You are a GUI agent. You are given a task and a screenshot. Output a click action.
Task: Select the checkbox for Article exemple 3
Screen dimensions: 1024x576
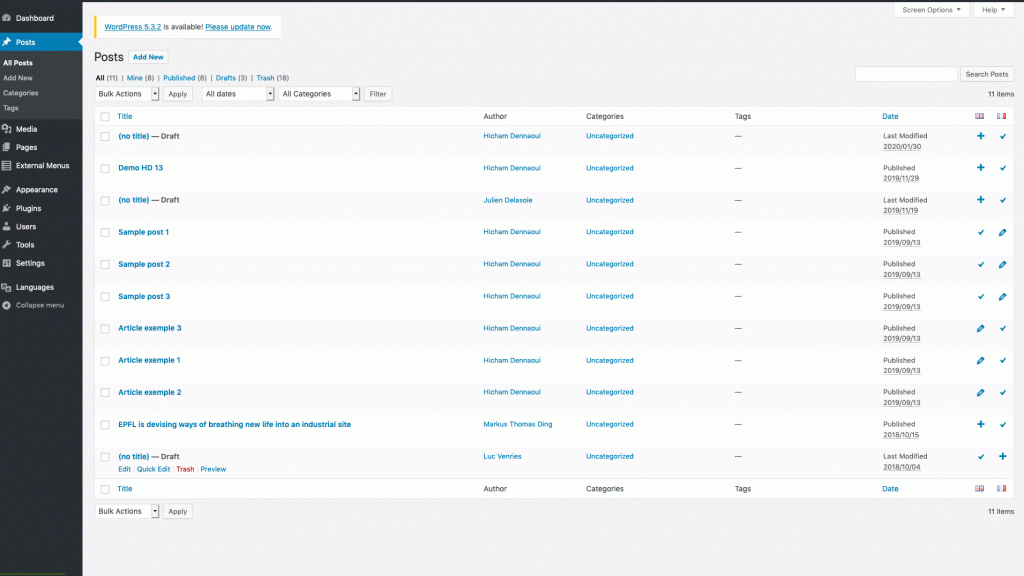(x=105, y=329)
